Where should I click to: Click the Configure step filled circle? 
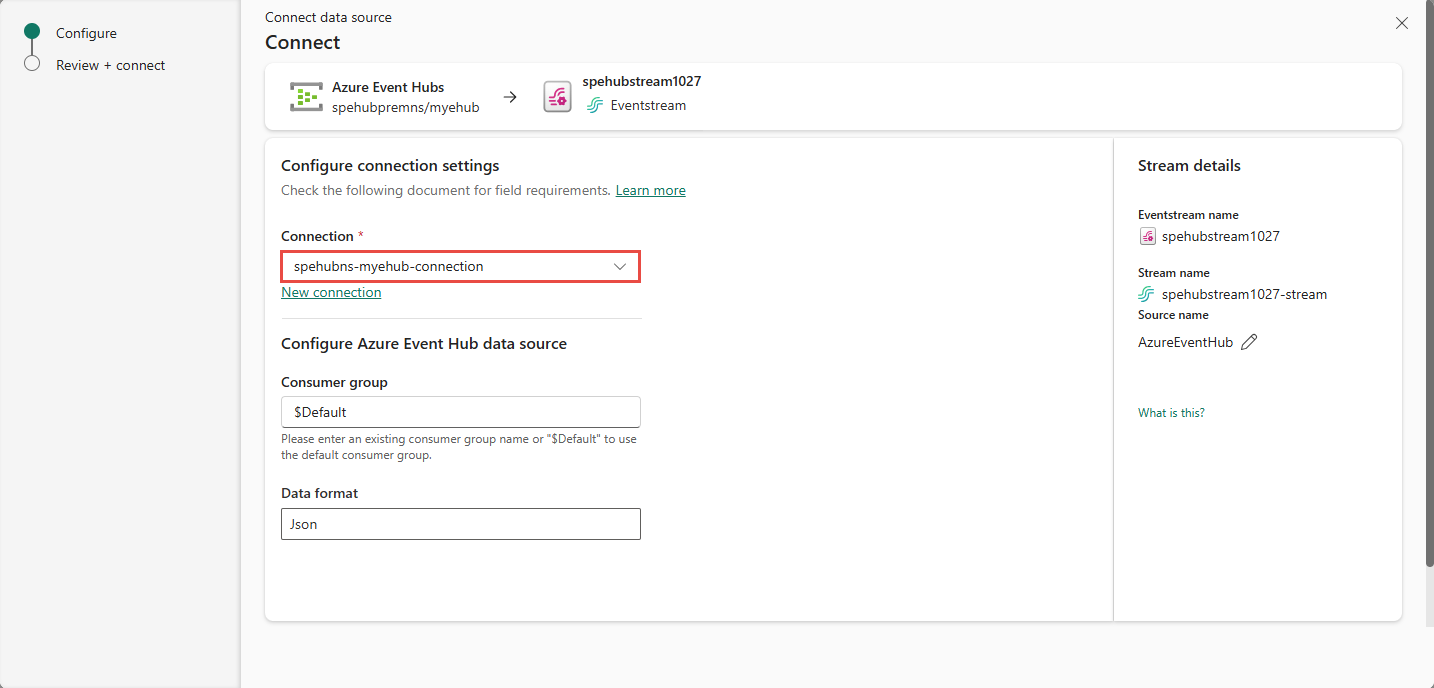(x=32, y=32)
